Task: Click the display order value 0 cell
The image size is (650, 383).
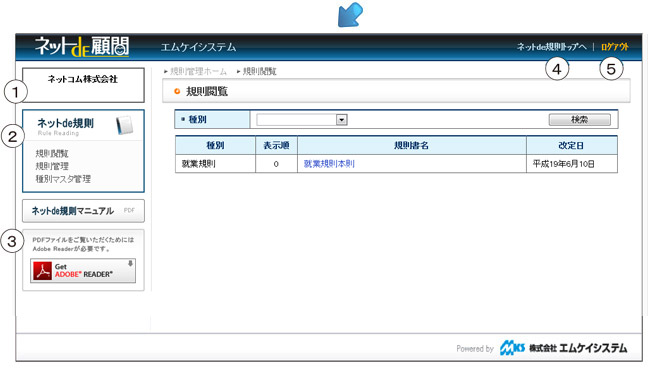Action: pos(276,164)
